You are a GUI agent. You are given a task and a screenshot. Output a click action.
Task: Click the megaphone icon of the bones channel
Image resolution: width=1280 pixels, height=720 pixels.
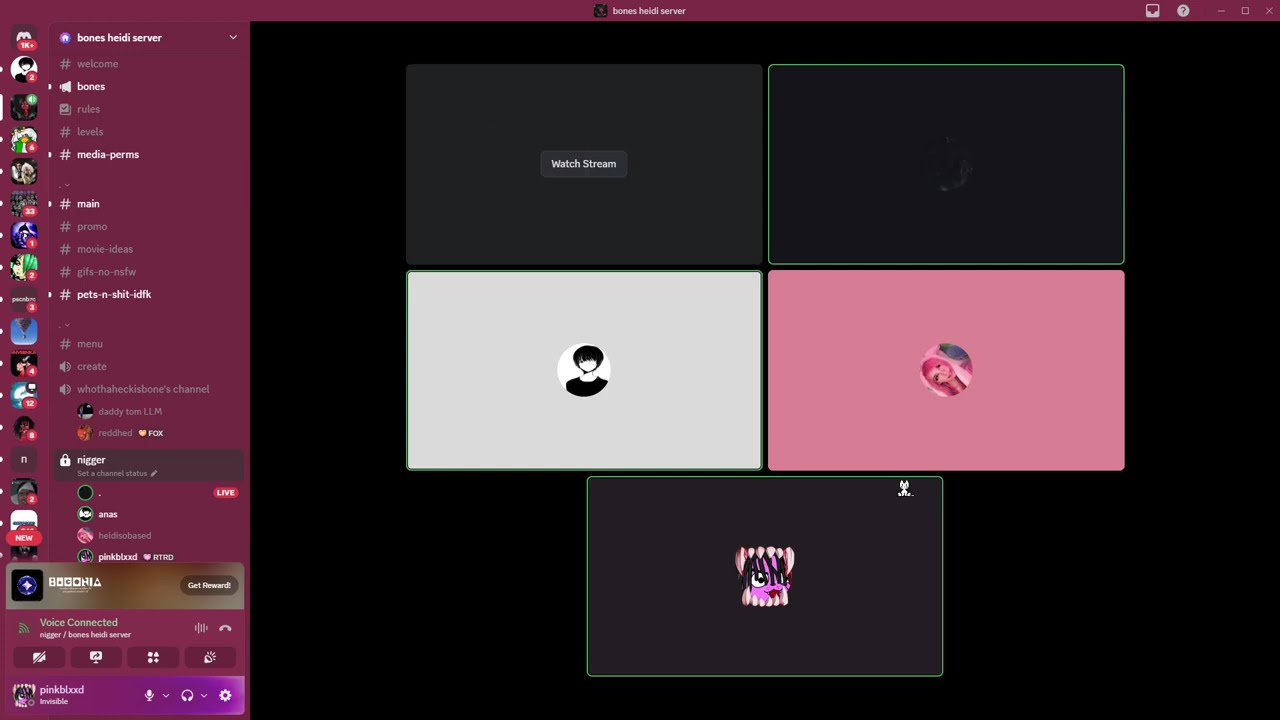(65, 86)
